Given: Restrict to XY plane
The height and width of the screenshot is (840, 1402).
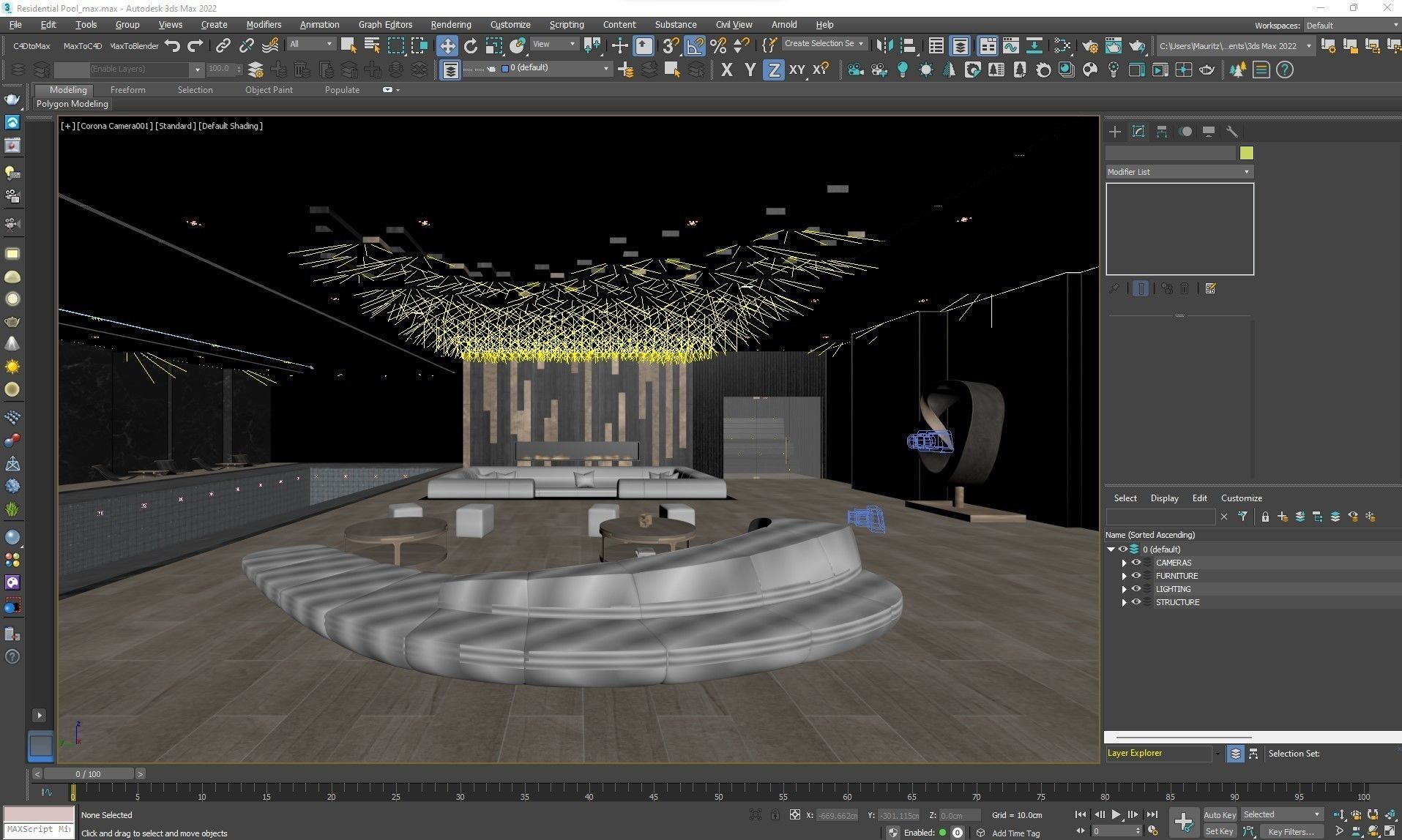Looking at the screenshot, I should (x=797, y=70).
